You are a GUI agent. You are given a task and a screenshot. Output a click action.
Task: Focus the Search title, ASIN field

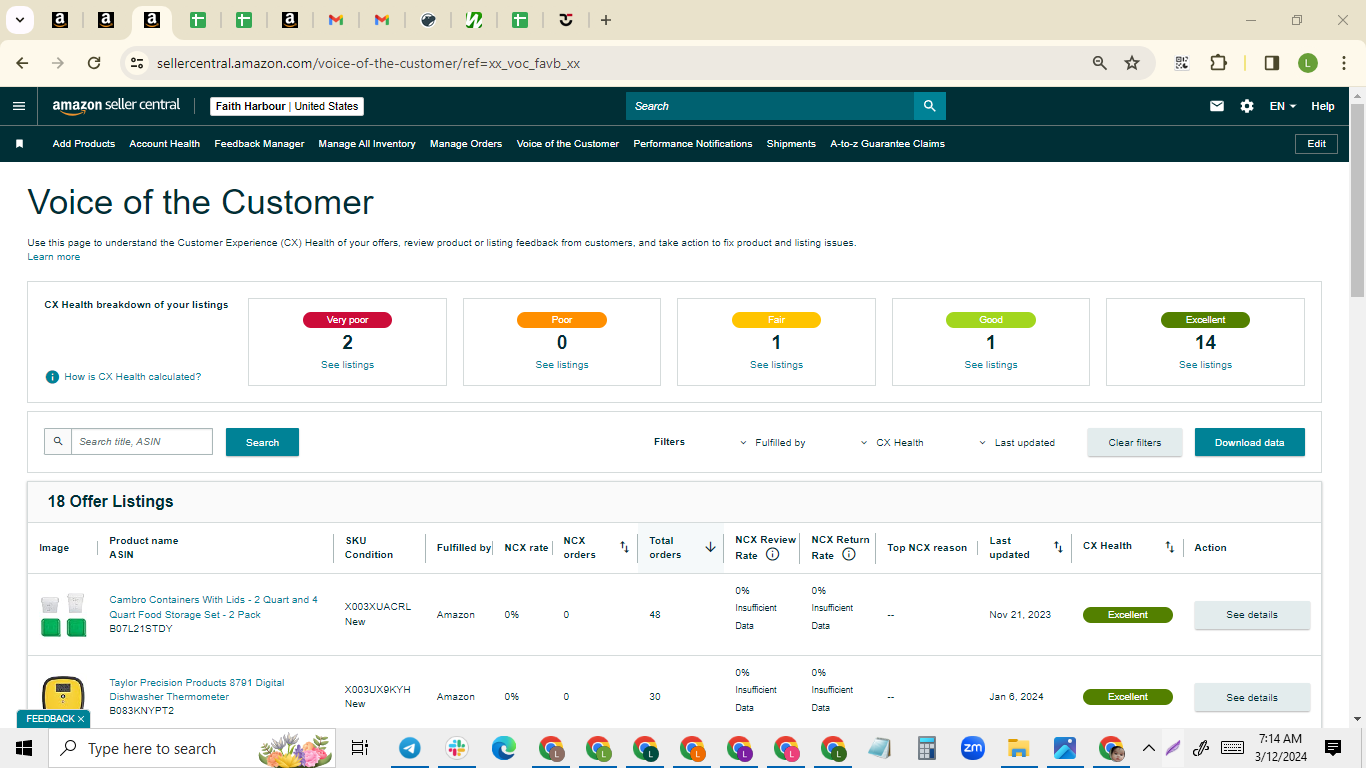141,442
